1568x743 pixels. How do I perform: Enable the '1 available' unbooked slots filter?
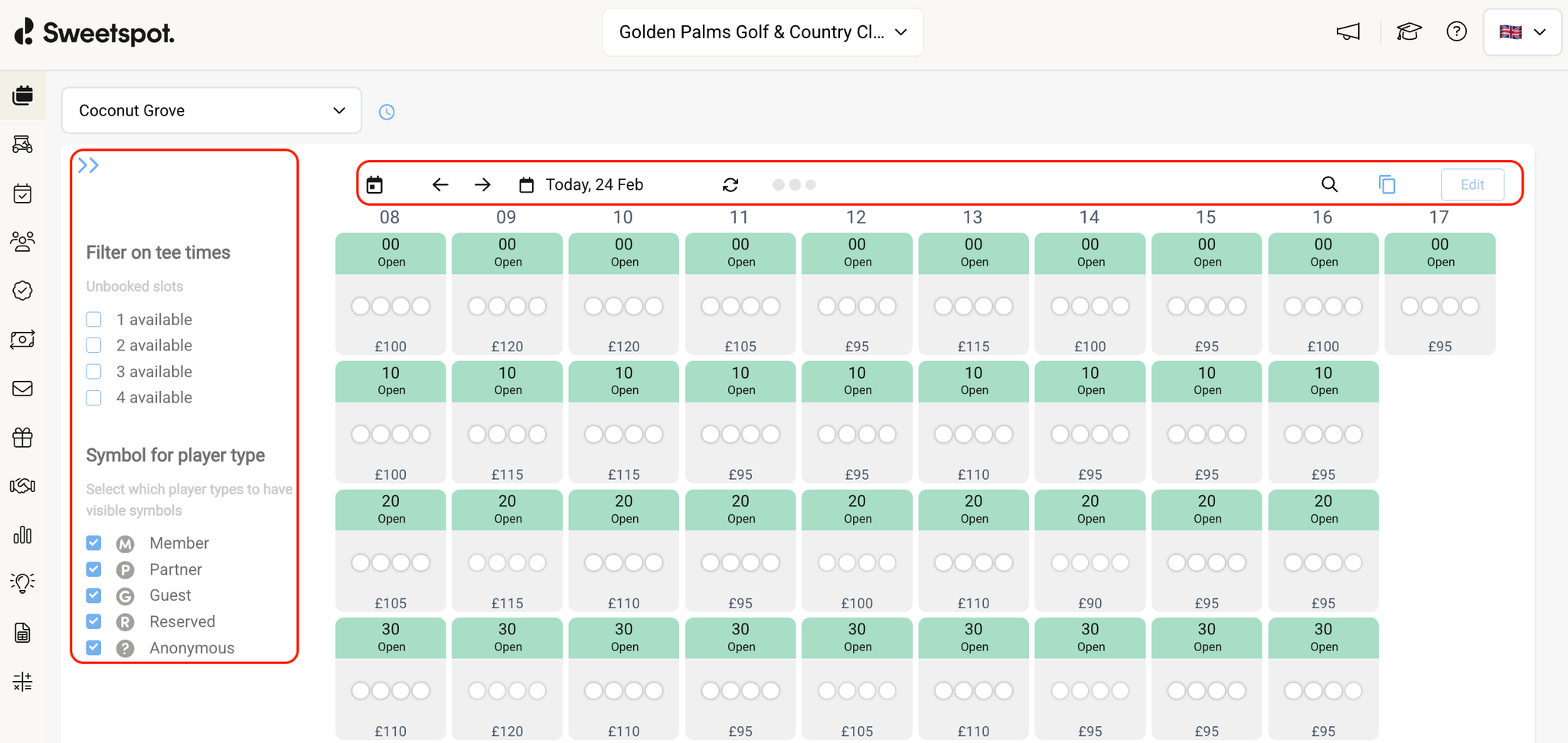(93, 319)
